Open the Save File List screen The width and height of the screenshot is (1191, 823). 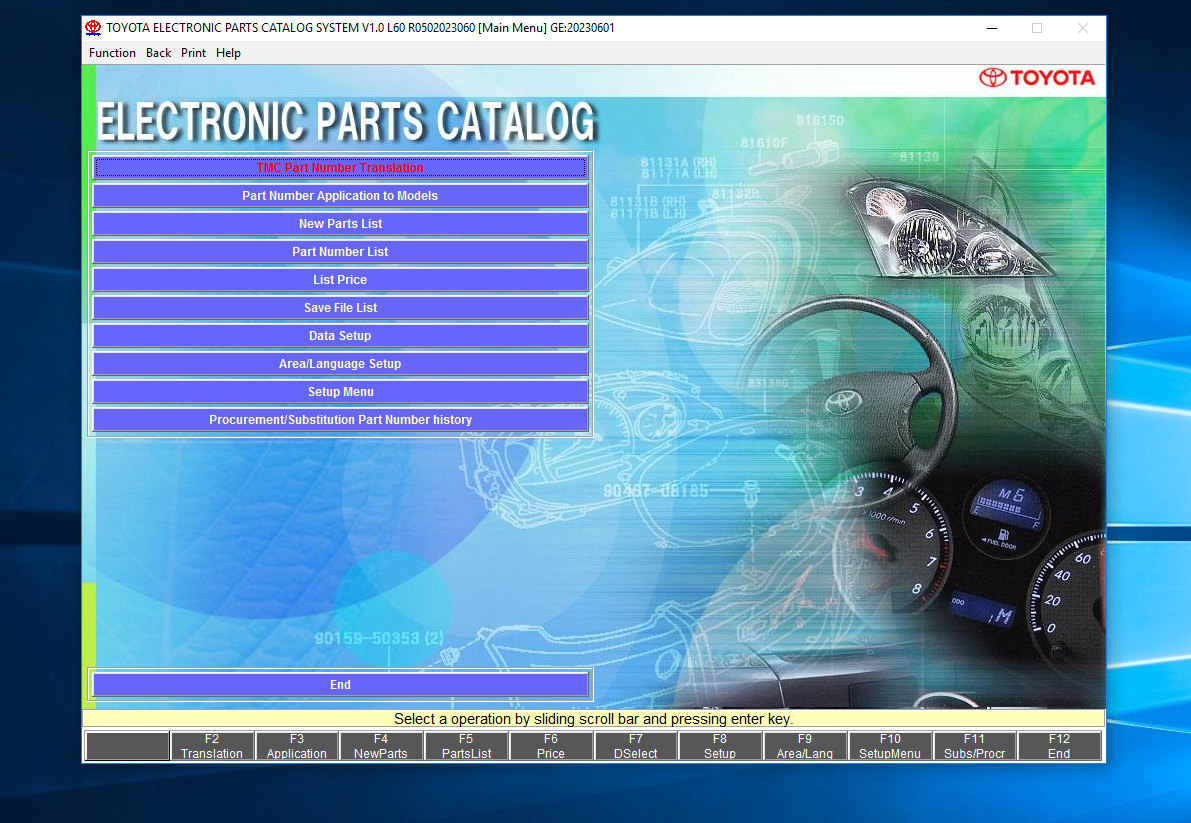340,307
